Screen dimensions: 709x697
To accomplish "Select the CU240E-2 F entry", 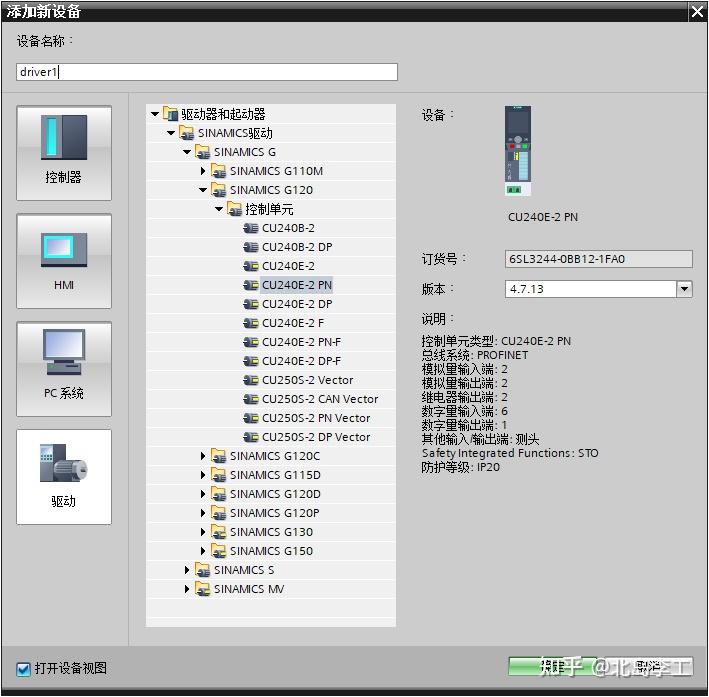I will (x=293, y=323).
